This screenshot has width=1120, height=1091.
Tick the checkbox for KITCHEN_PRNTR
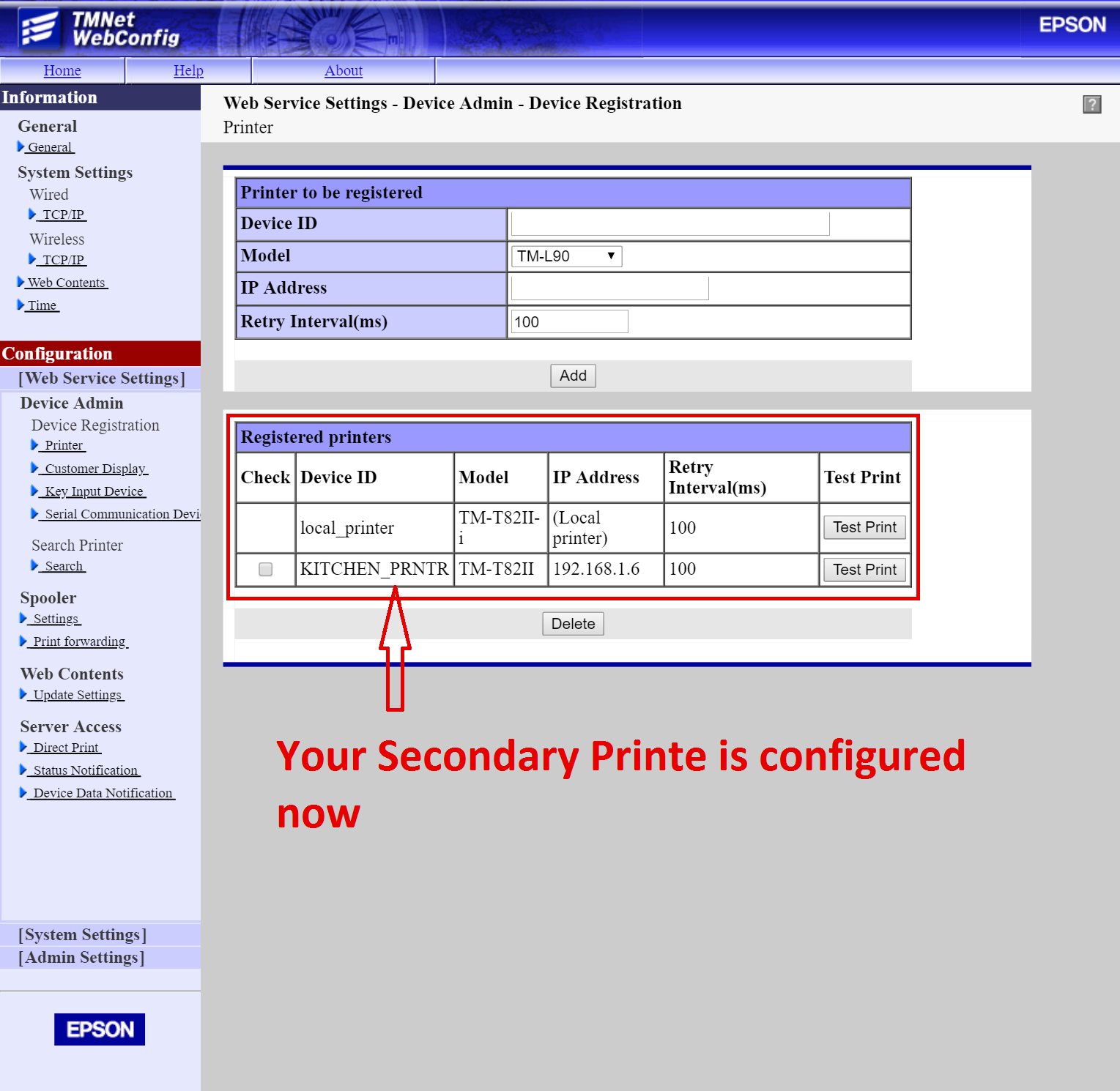[x=266, y=570]
